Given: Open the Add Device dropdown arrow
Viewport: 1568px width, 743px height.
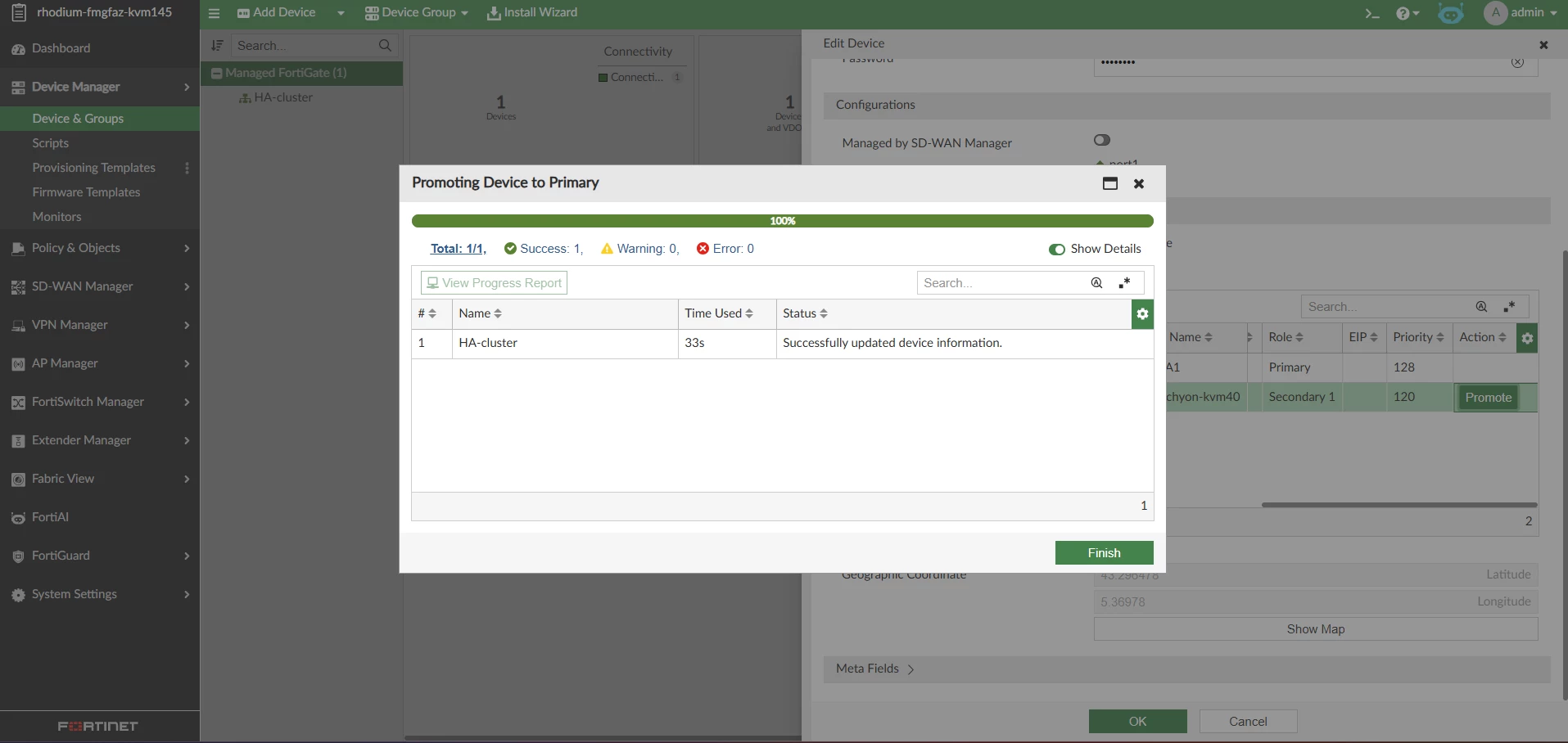Looking at the screenshot, I should click(341, 14).
